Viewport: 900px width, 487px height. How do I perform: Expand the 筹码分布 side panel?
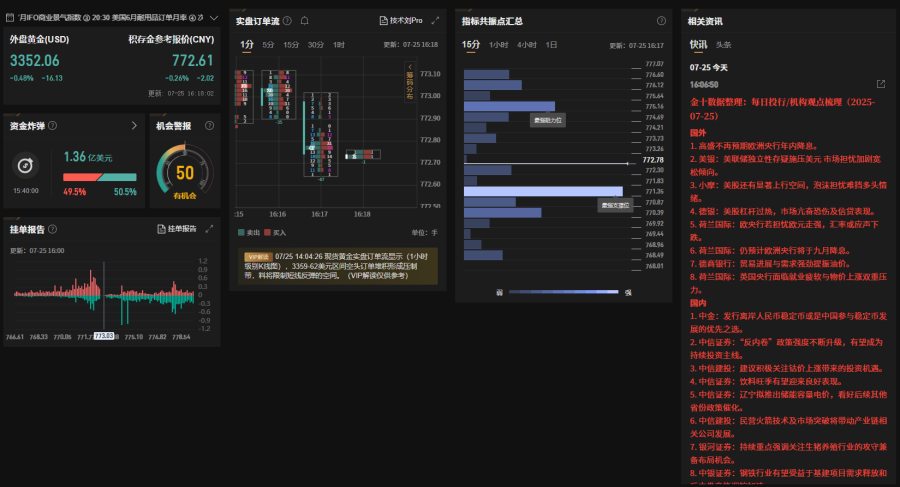click(x=410, y=82)
